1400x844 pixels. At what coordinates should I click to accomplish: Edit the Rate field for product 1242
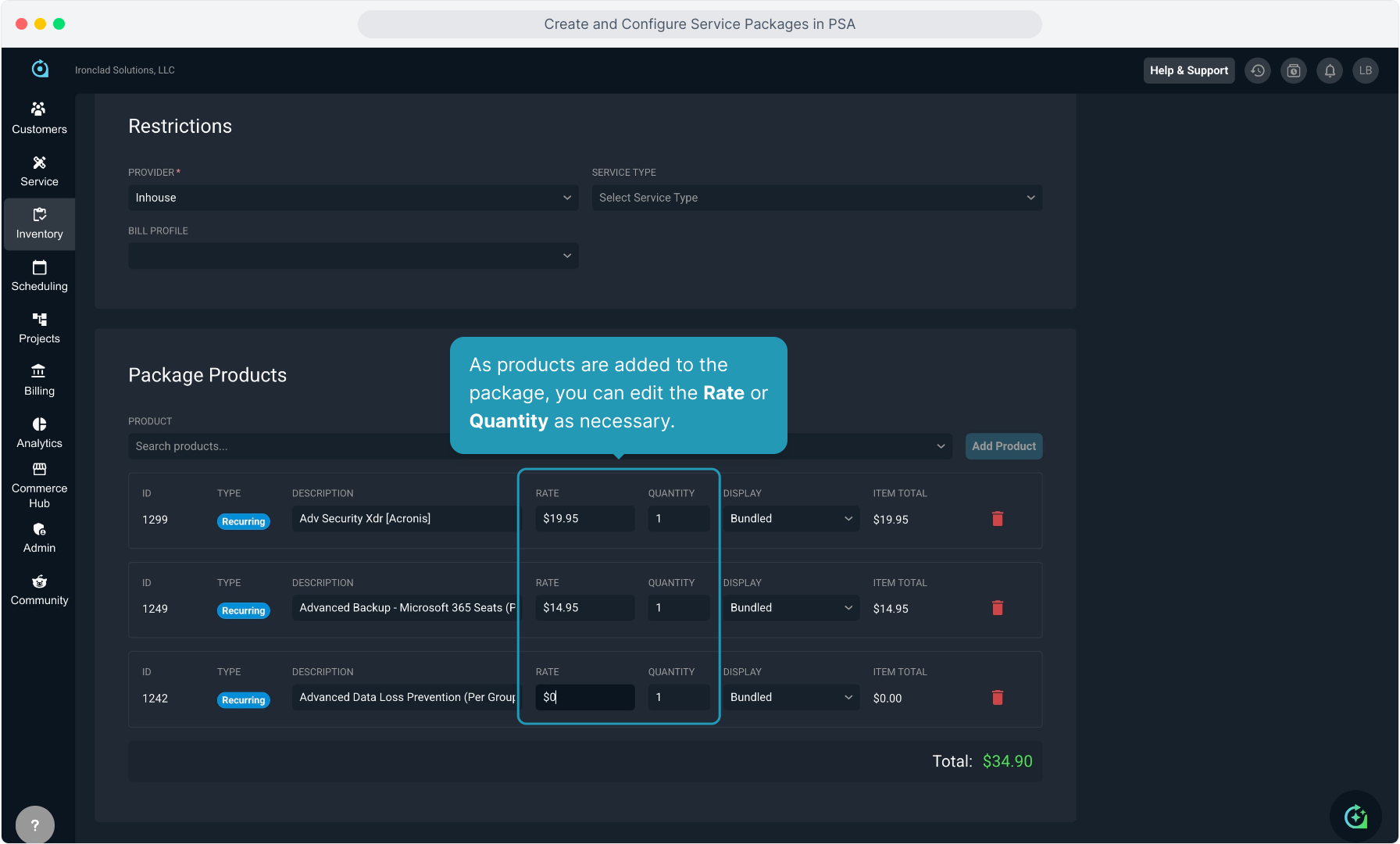[584, 697]
